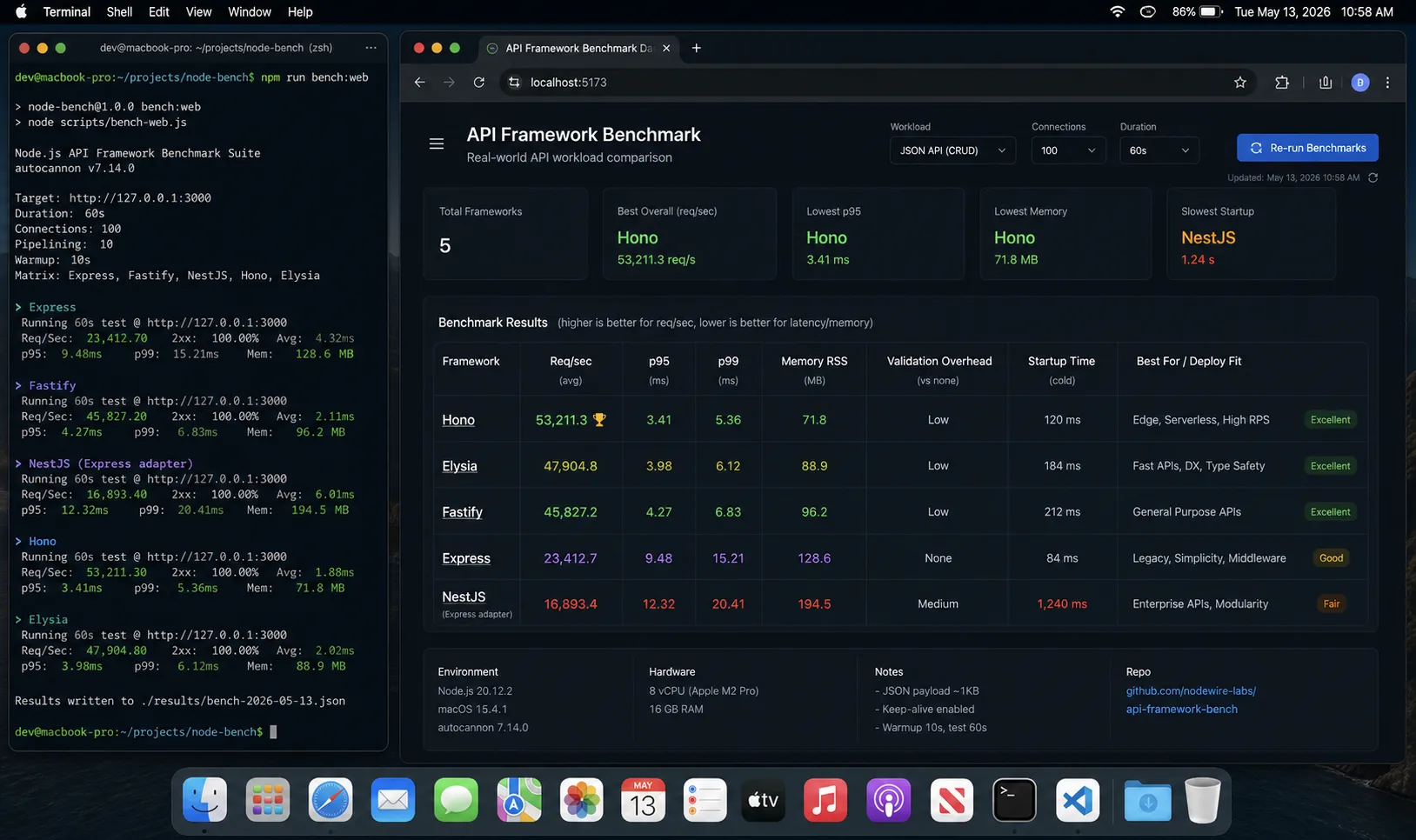Open the Edit menu
Screen dimensions: 1416x840
pos(159,11)
